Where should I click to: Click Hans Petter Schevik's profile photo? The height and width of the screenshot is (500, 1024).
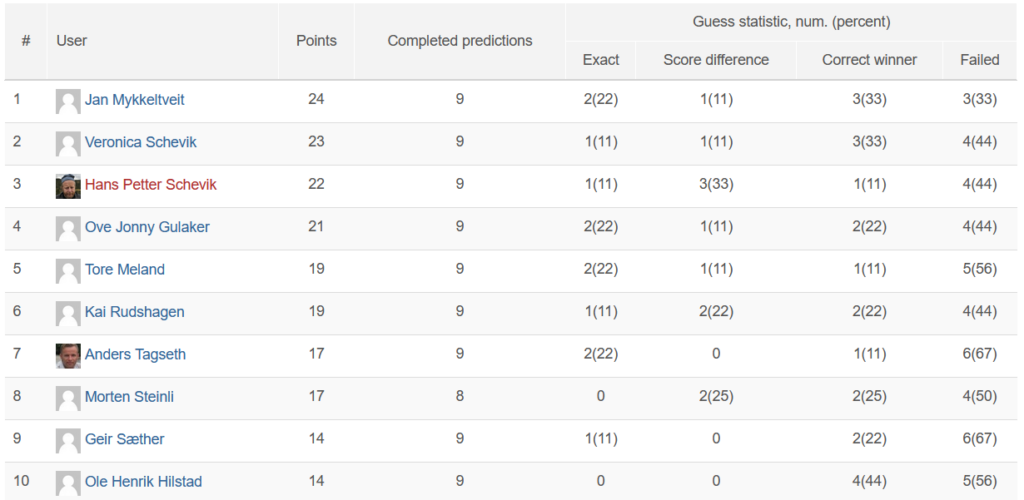[68, 186]
